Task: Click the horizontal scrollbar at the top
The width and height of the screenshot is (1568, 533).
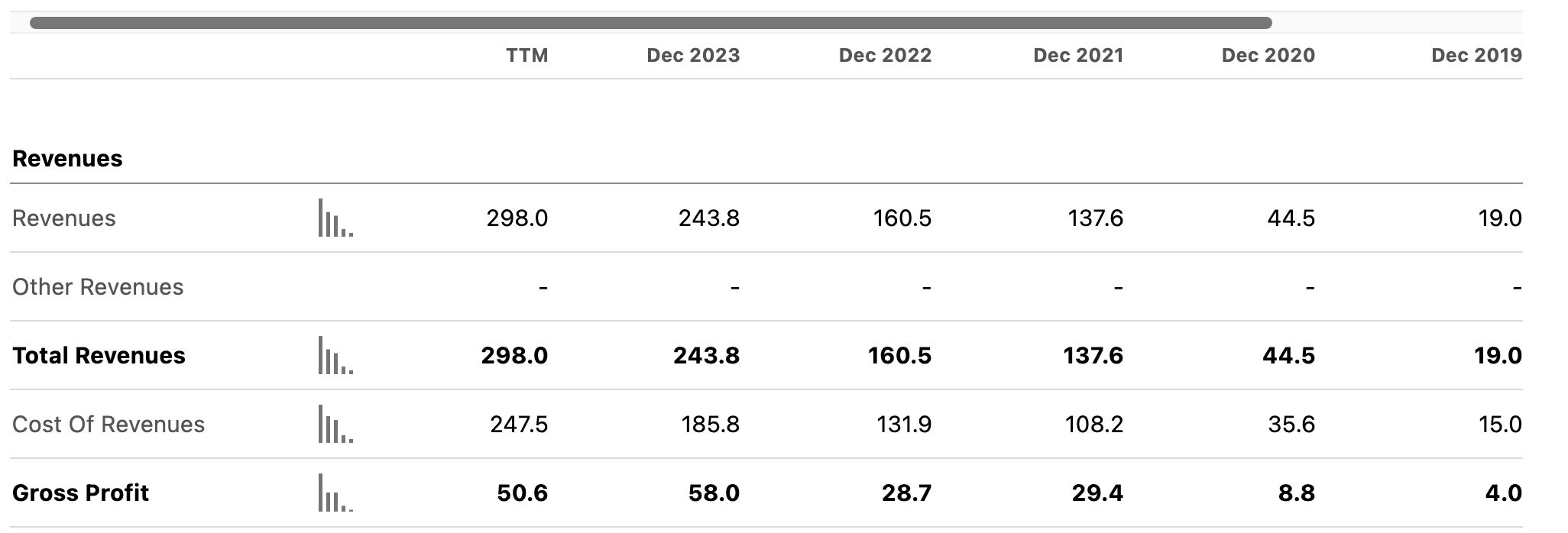Action: [650, 23]
